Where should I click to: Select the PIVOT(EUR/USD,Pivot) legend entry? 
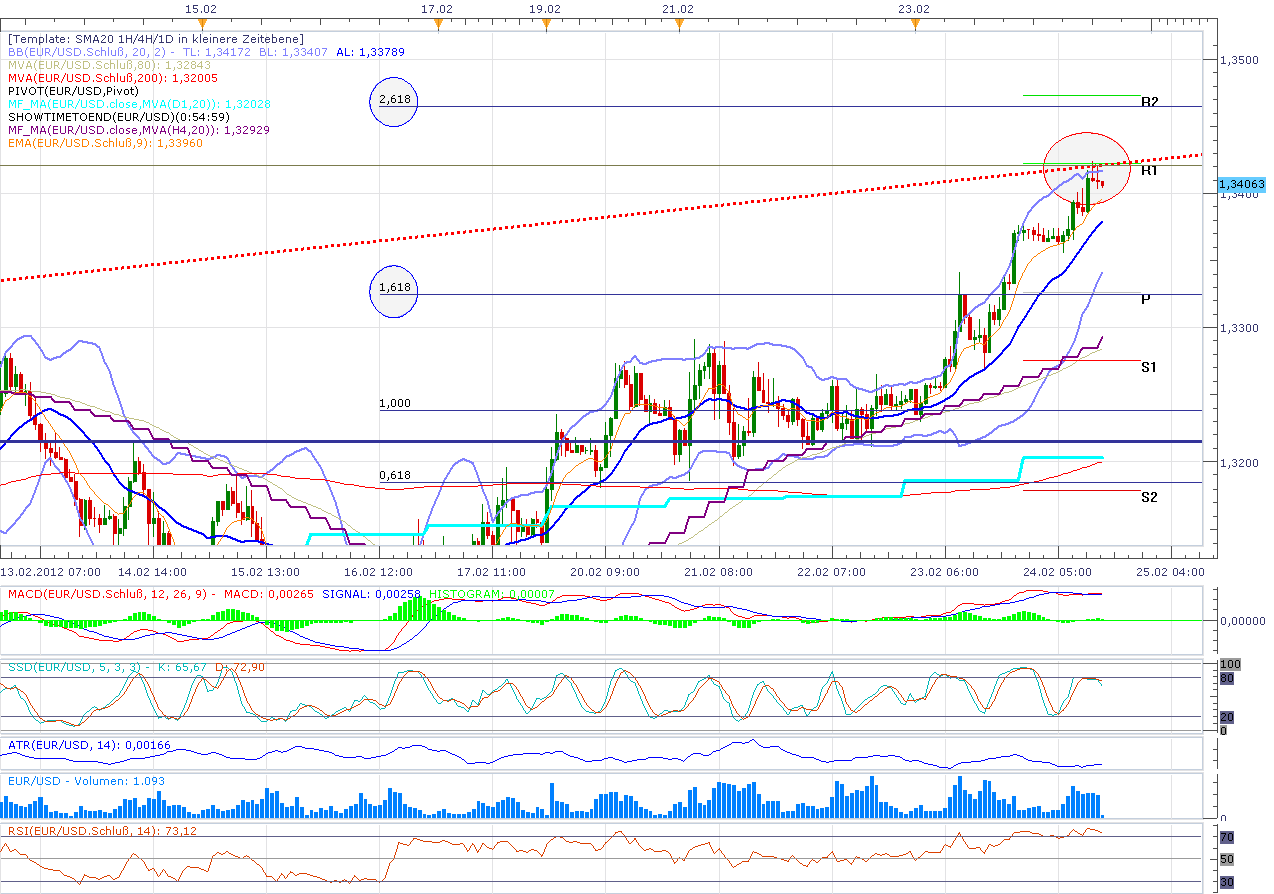[75, 91]
